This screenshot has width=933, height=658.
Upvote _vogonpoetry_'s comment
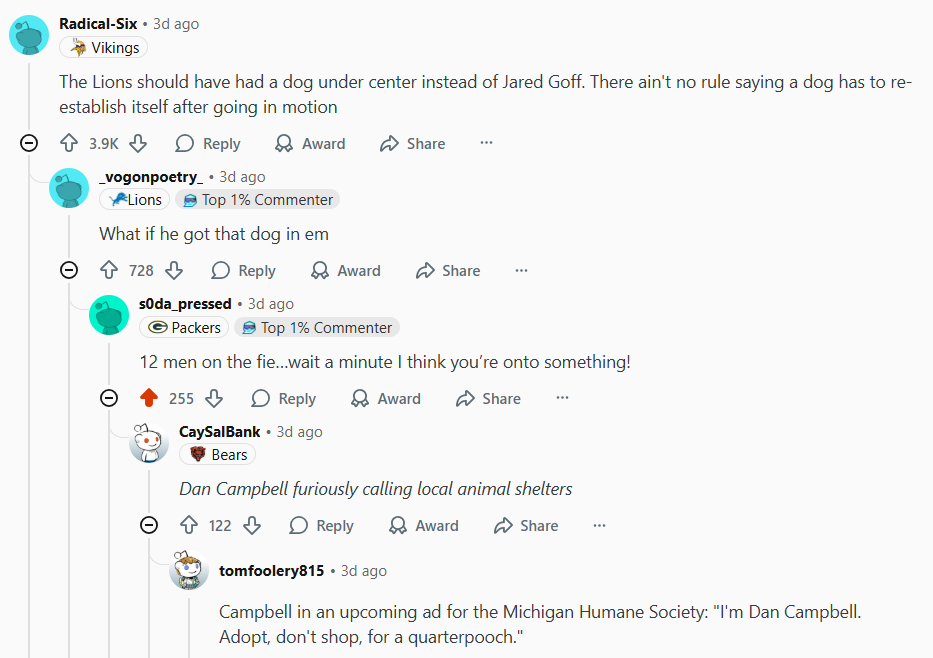click(109, 270)
